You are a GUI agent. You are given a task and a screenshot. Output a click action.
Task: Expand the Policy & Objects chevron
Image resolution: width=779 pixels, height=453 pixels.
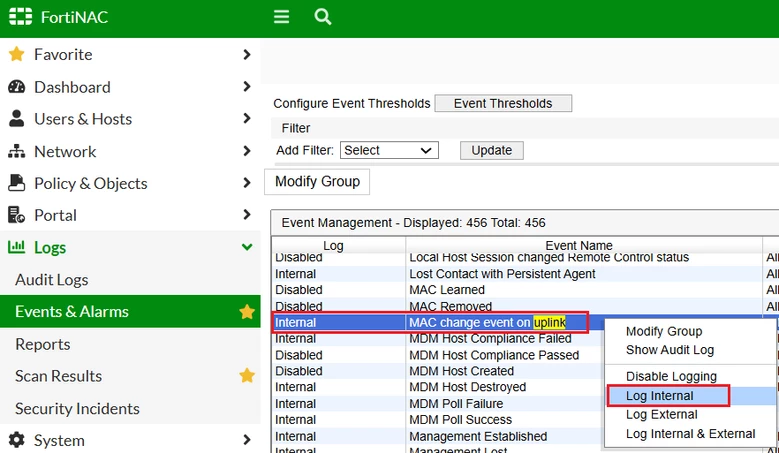click(x=247, y=183)
